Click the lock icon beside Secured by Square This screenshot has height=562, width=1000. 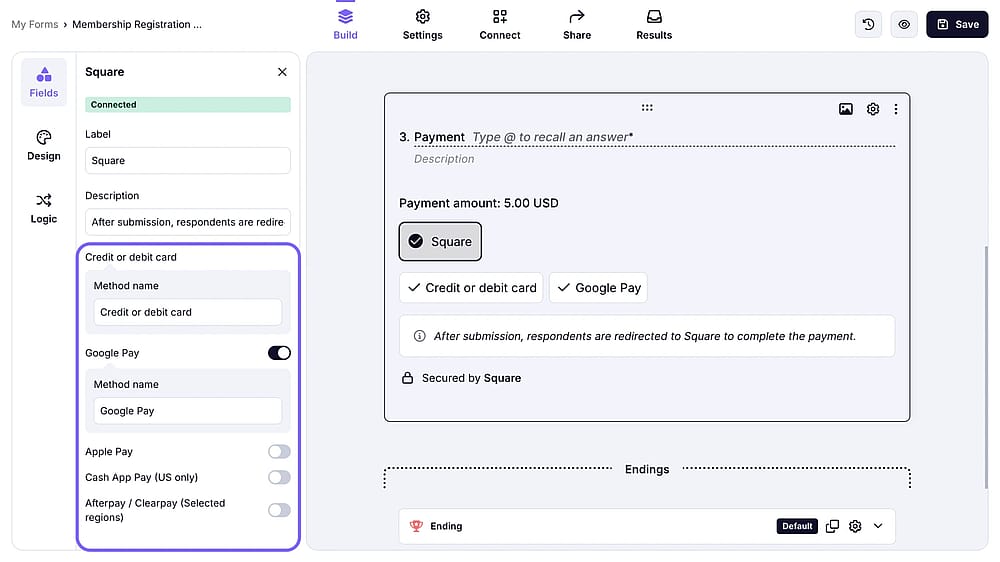(407, 378)
